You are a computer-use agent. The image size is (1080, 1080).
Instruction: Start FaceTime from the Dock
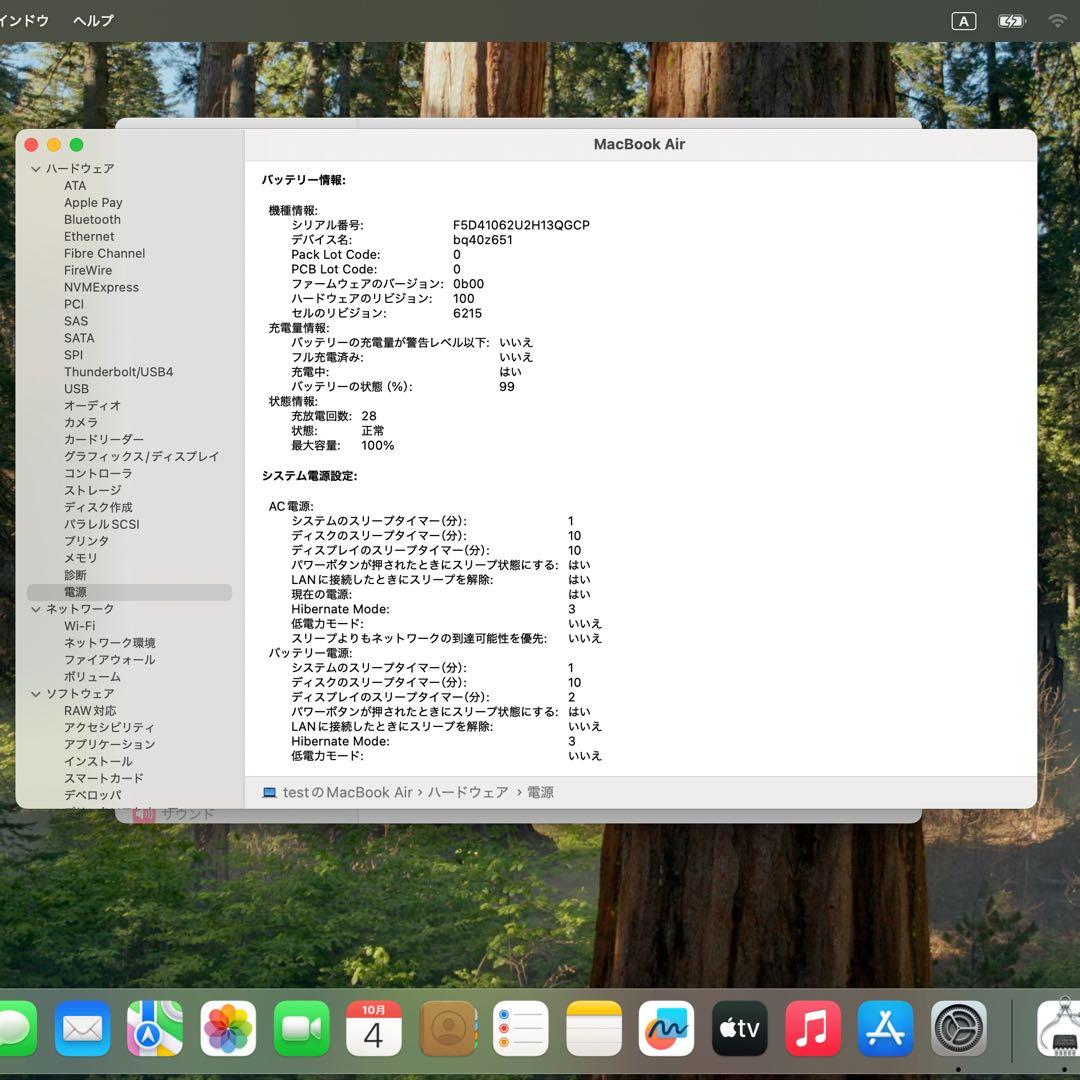point(301,1028)
